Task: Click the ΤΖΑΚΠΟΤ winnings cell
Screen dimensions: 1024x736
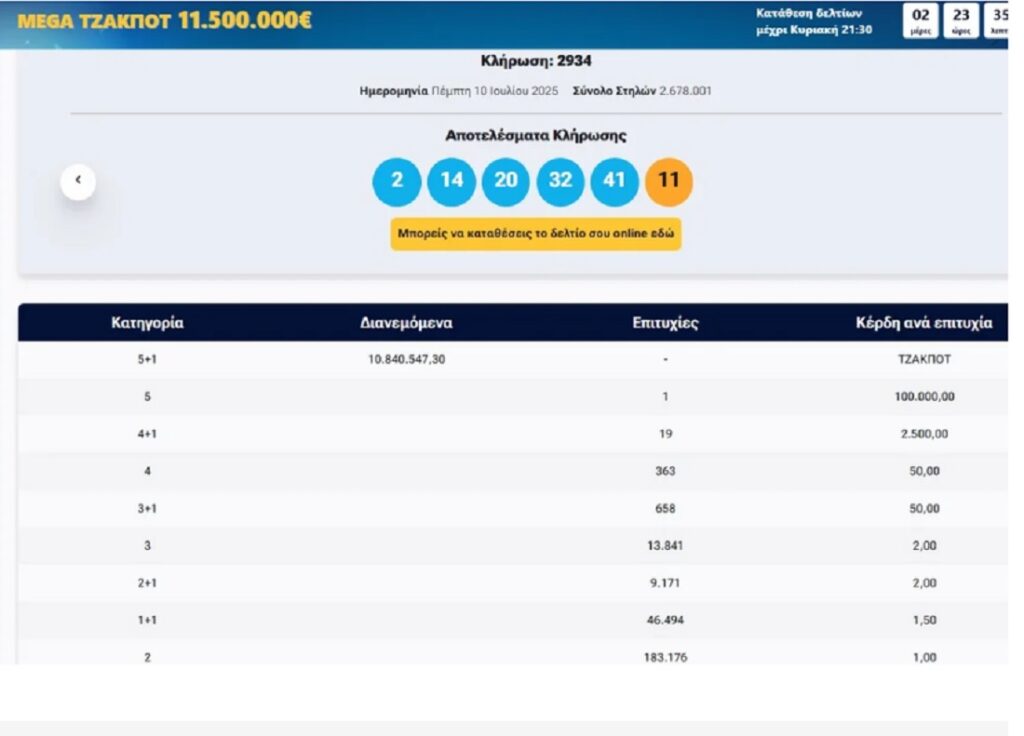Action: click(924, 359)
